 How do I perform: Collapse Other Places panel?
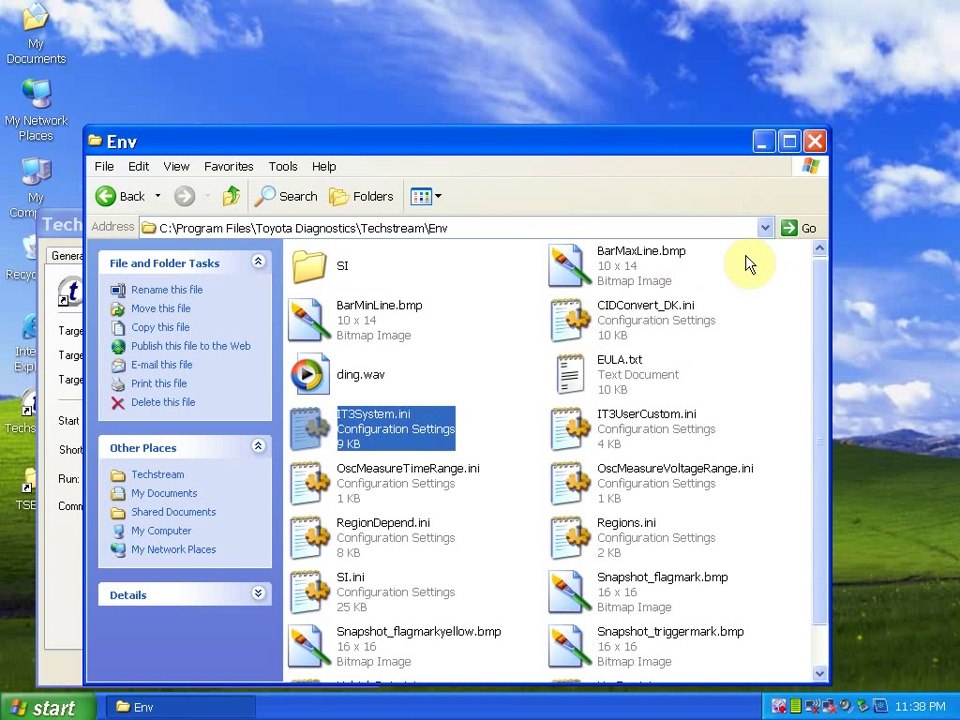[x=258, y=446]
